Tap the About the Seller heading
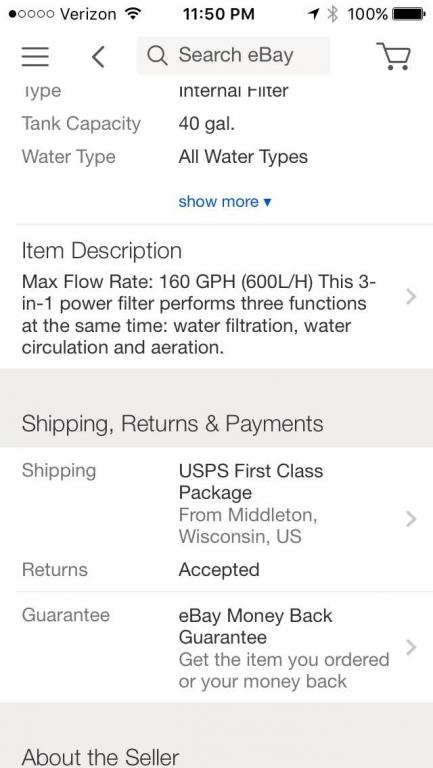 (x=100, y=757)
